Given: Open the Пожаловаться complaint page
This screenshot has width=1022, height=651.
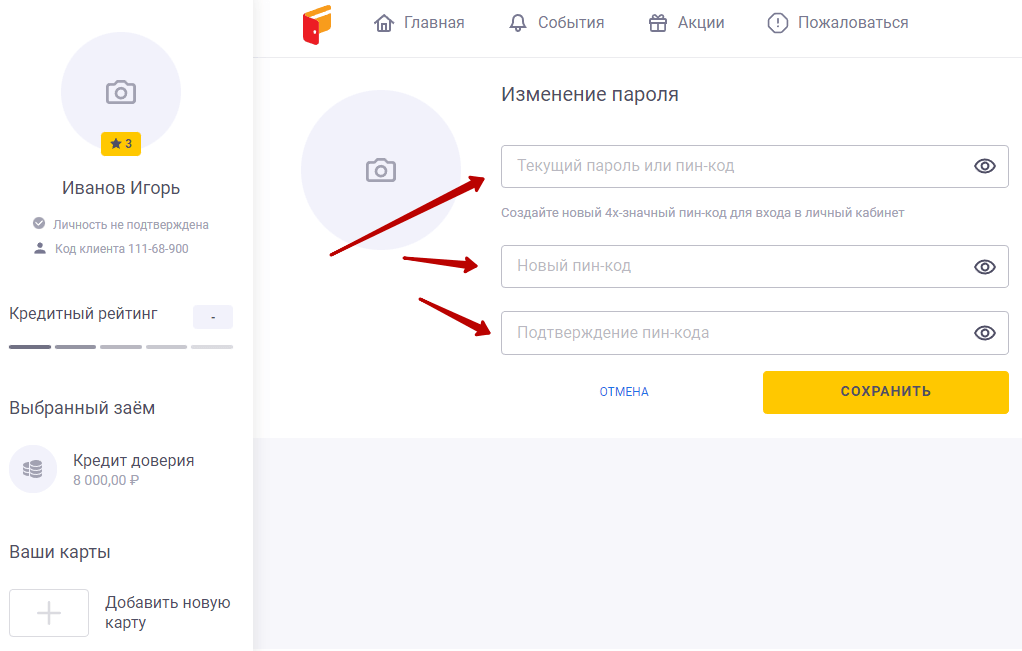Looking at the screenshot, I should (x=838, y=23).
